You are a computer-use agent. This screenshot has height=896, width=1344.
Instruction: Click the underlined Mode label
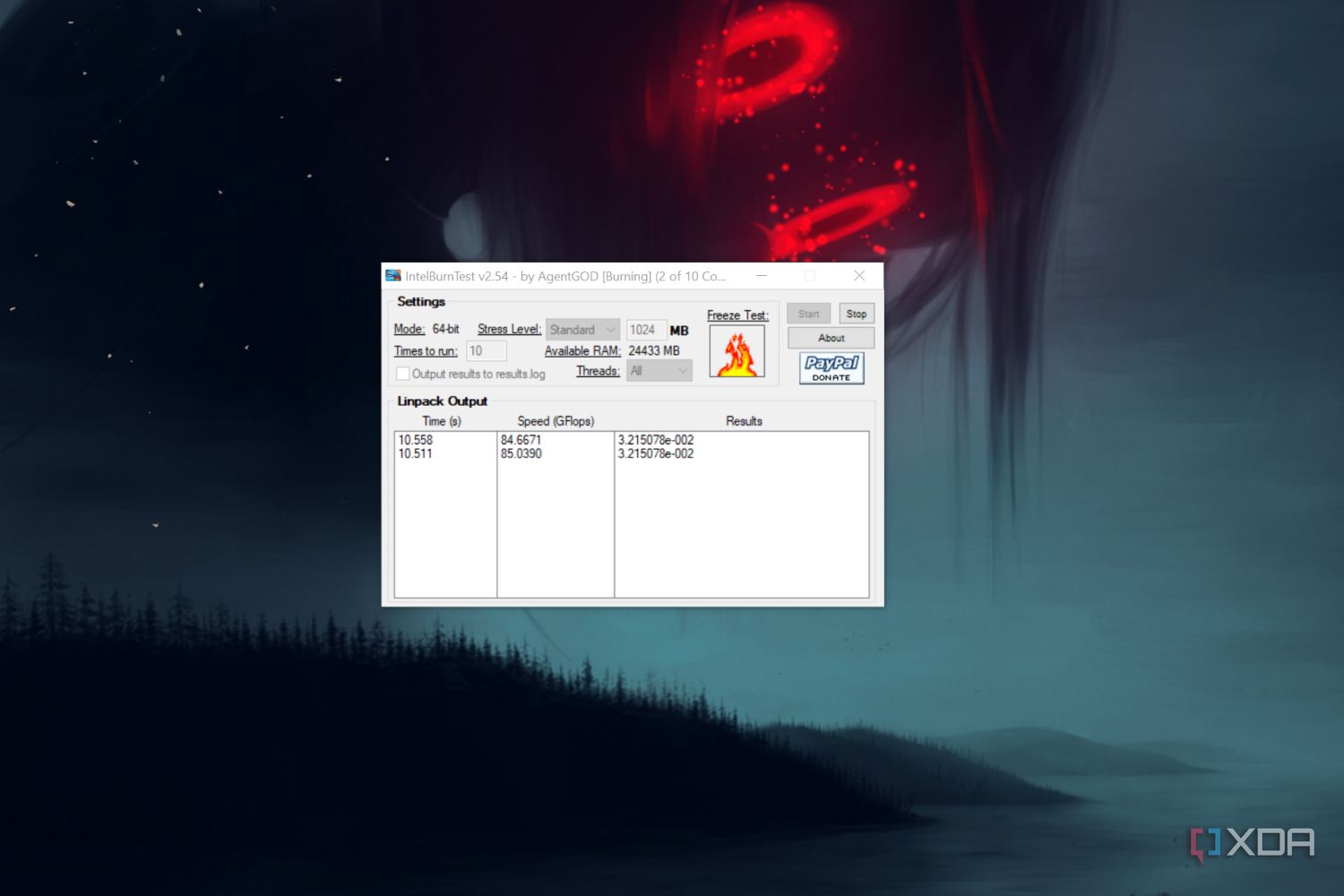(408, 329)
